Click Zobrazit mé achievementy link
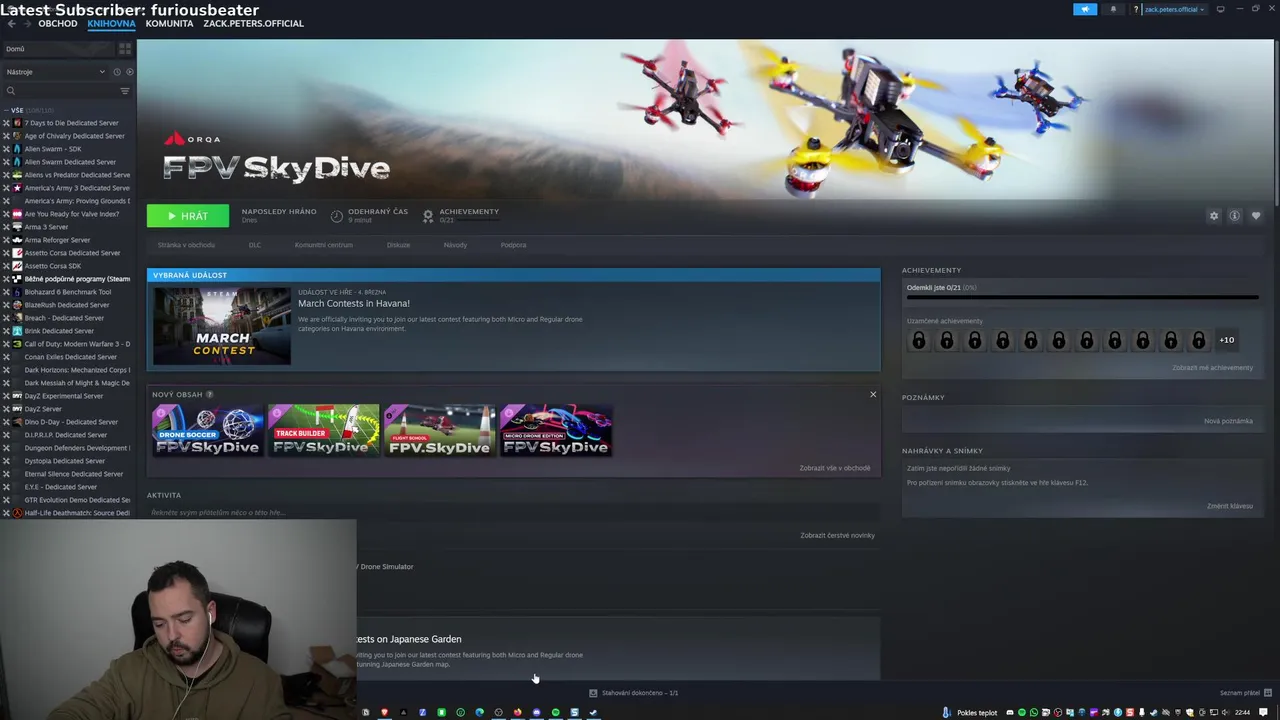The image size is (1280, 720). 1212,368
